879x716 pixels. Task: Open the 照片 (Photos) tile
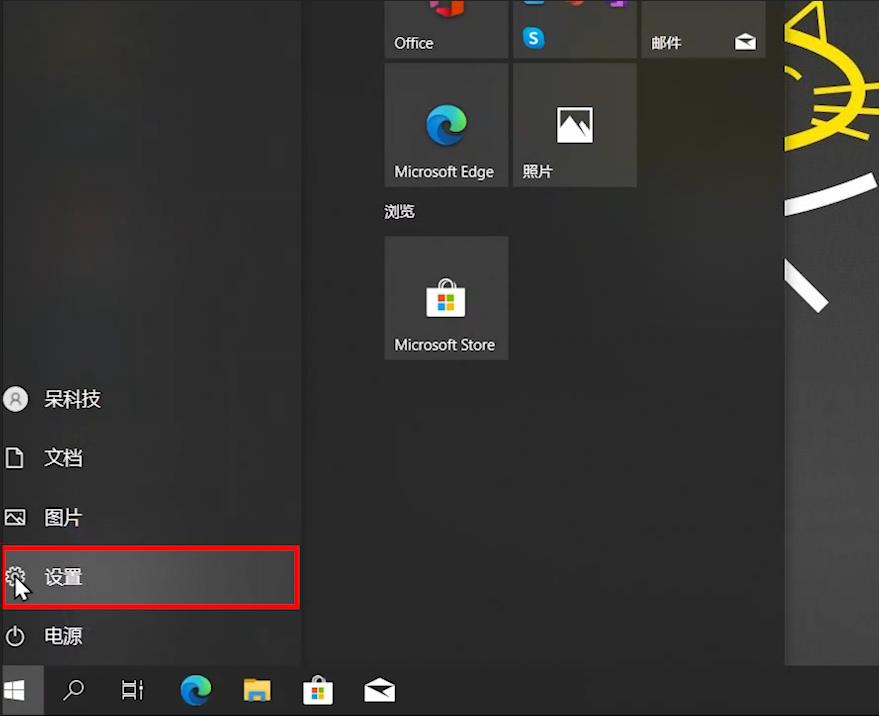tap(574, 125)
